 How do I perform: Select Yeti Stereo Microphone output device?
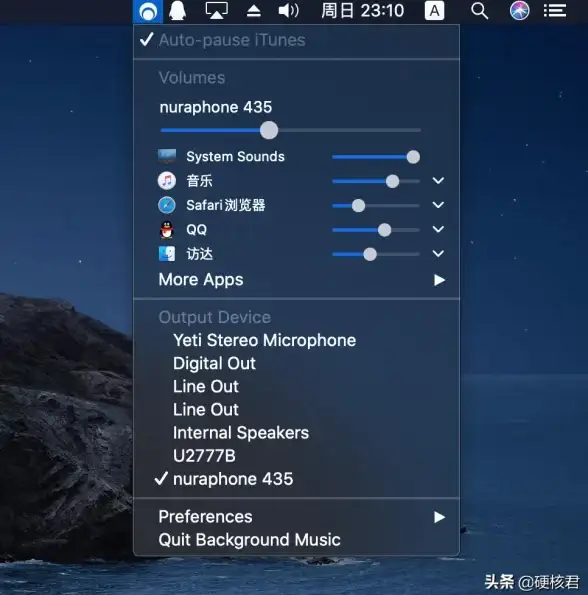coord(296,340)
